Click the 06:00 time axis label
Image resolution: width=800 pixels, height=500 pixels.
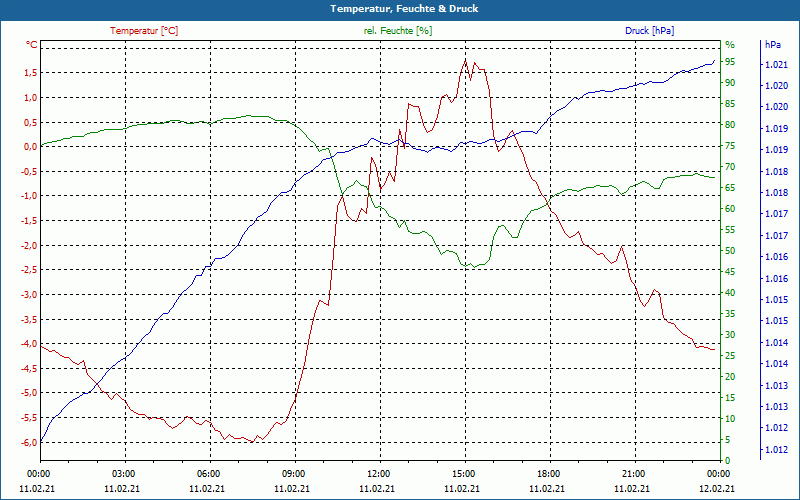pyautogui.click(x=208, y=473)
